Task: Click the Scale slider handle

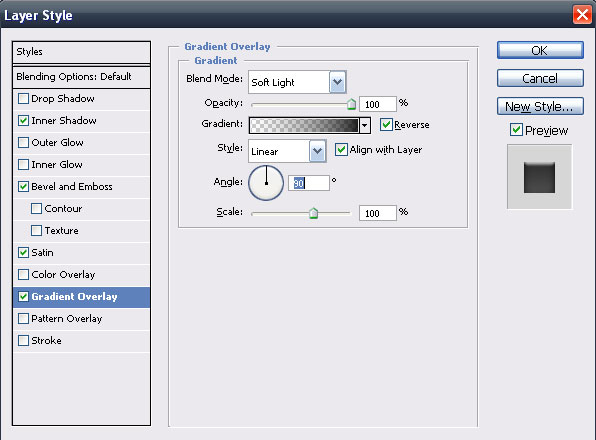Action: pyautogui.click(x=314, y=213)
